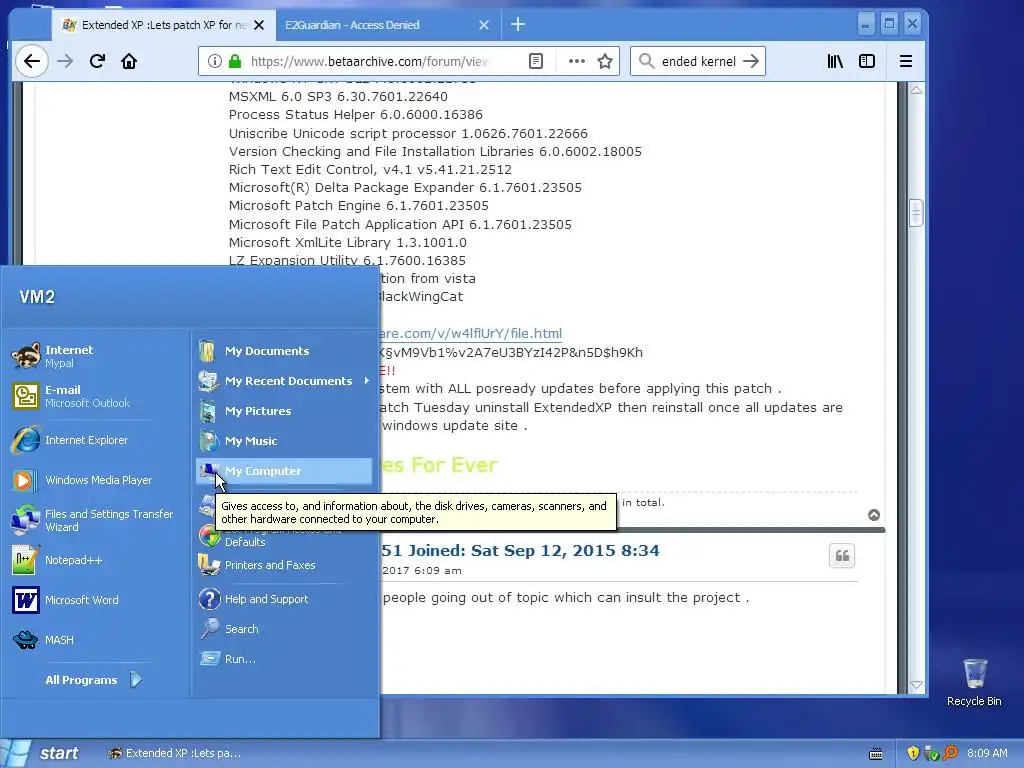Launch Notepad++ from Start menu
Image resolution: width=1024 pixels, height=768 pixels.
coord(57,560)
